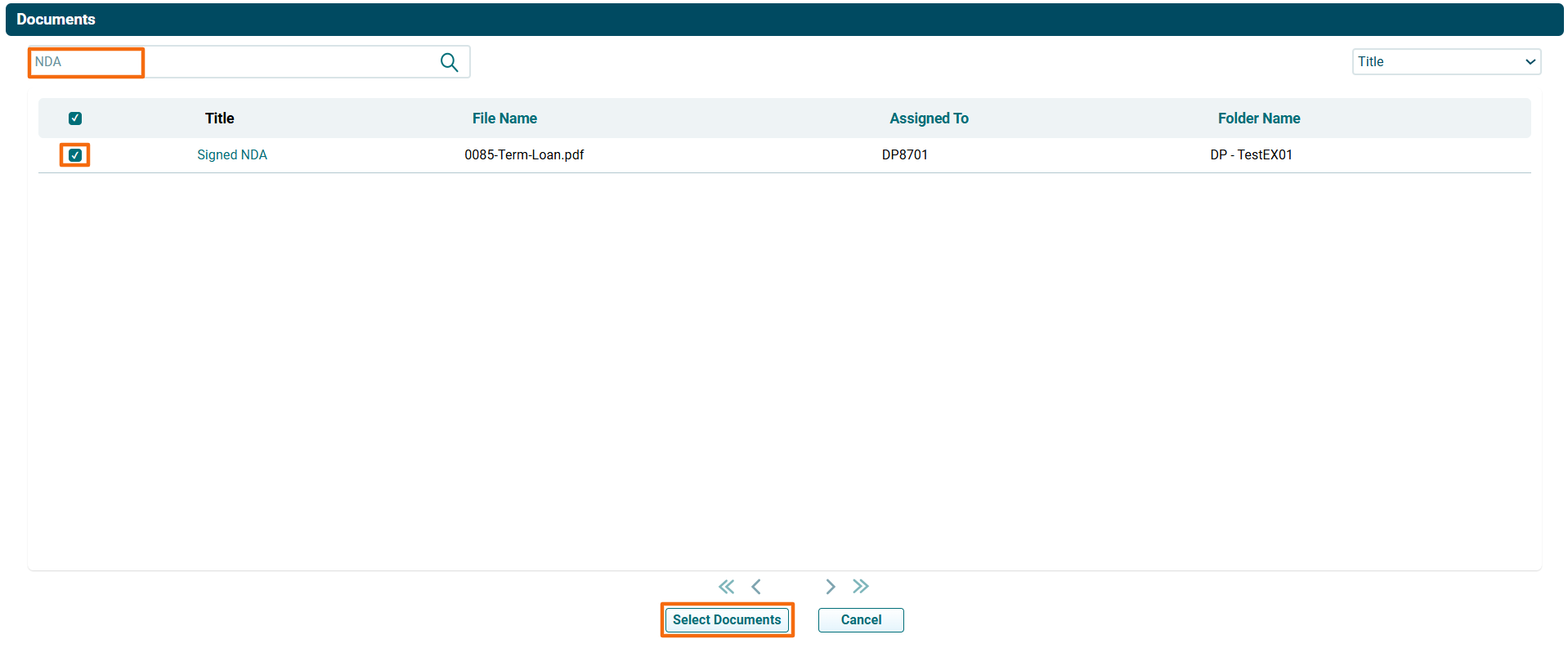Click the Documents panel title bar
Viewport: 1568px width, 648px height.
coord(784,20)
